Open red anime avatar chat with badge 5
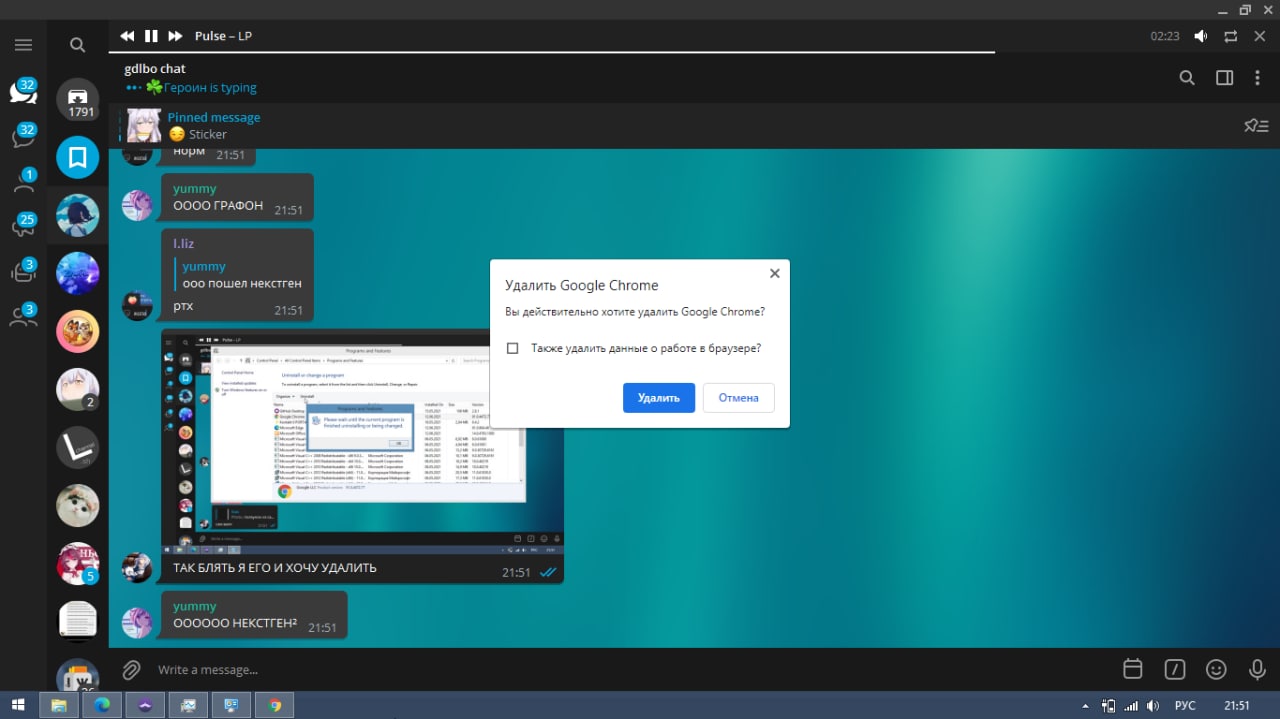The height and width of the screenshot is (719, 1280). [x=78, y=563]
